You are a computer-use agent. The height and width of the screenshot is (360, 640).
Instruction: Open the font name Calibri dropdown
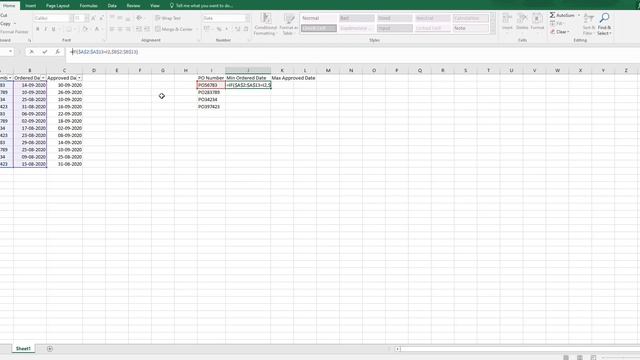71,18
